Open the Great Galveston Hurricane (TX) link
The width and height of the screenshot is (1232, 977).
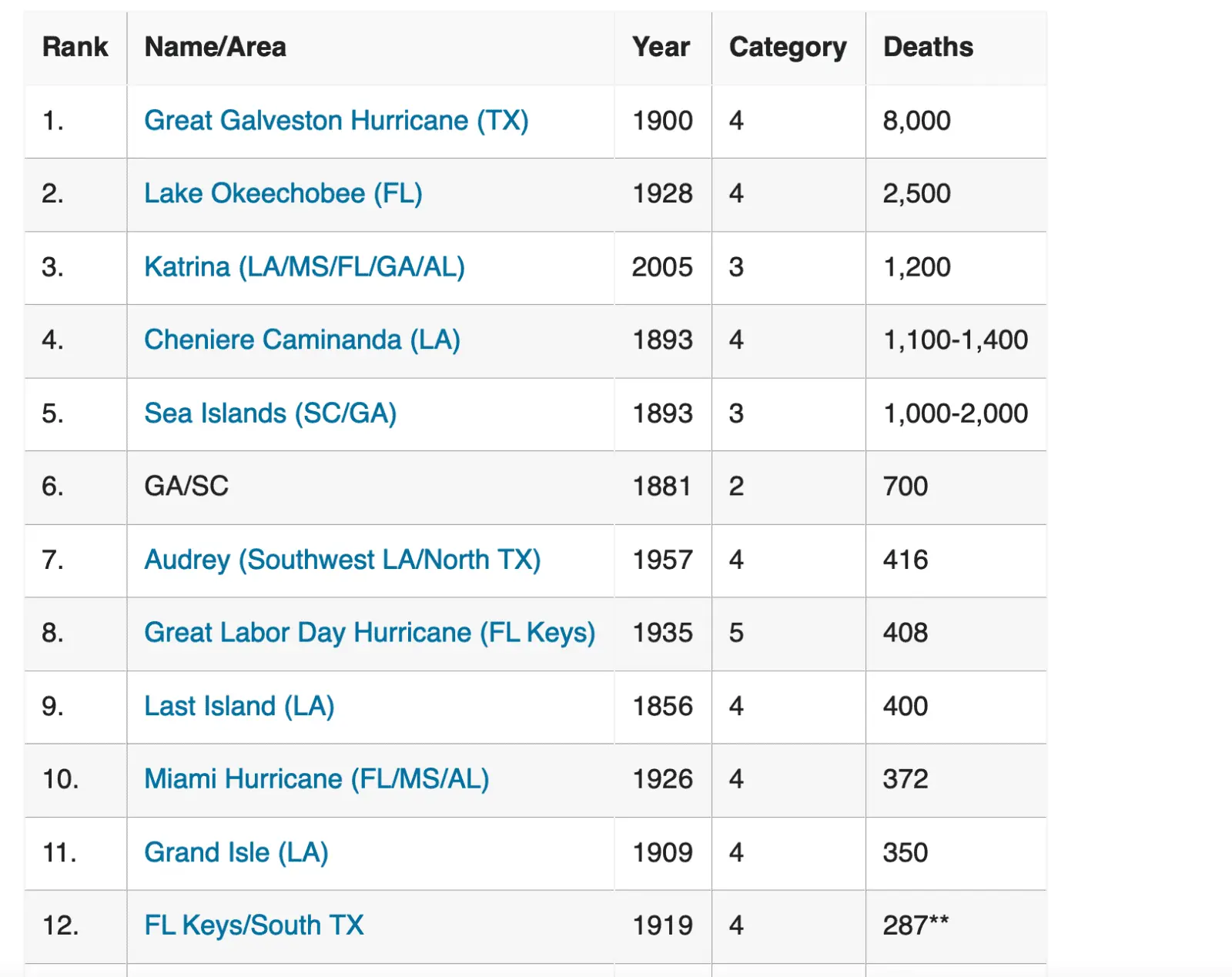pyautogui.click(x=336, y=121)
